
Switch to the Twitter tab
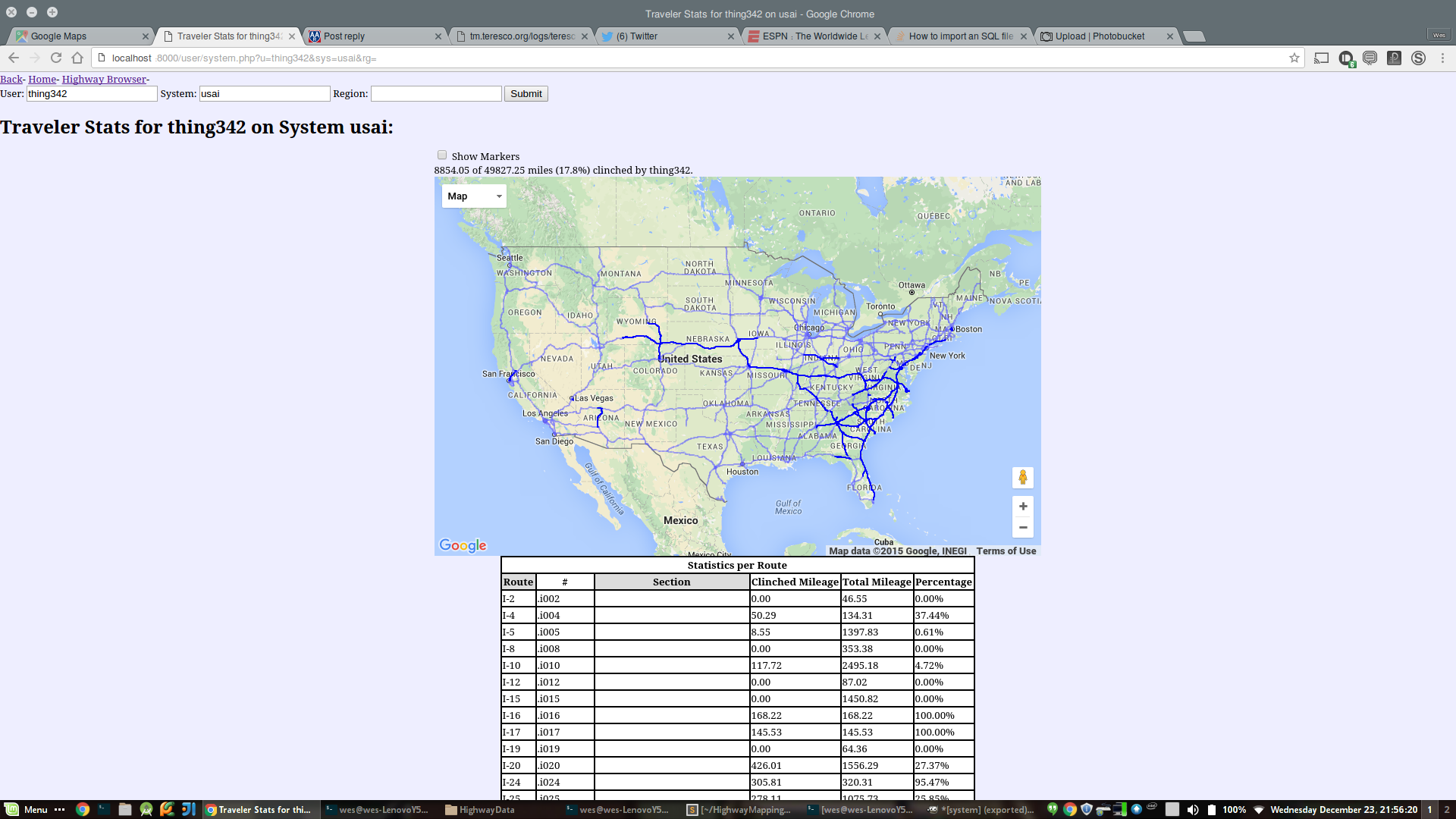666,36
